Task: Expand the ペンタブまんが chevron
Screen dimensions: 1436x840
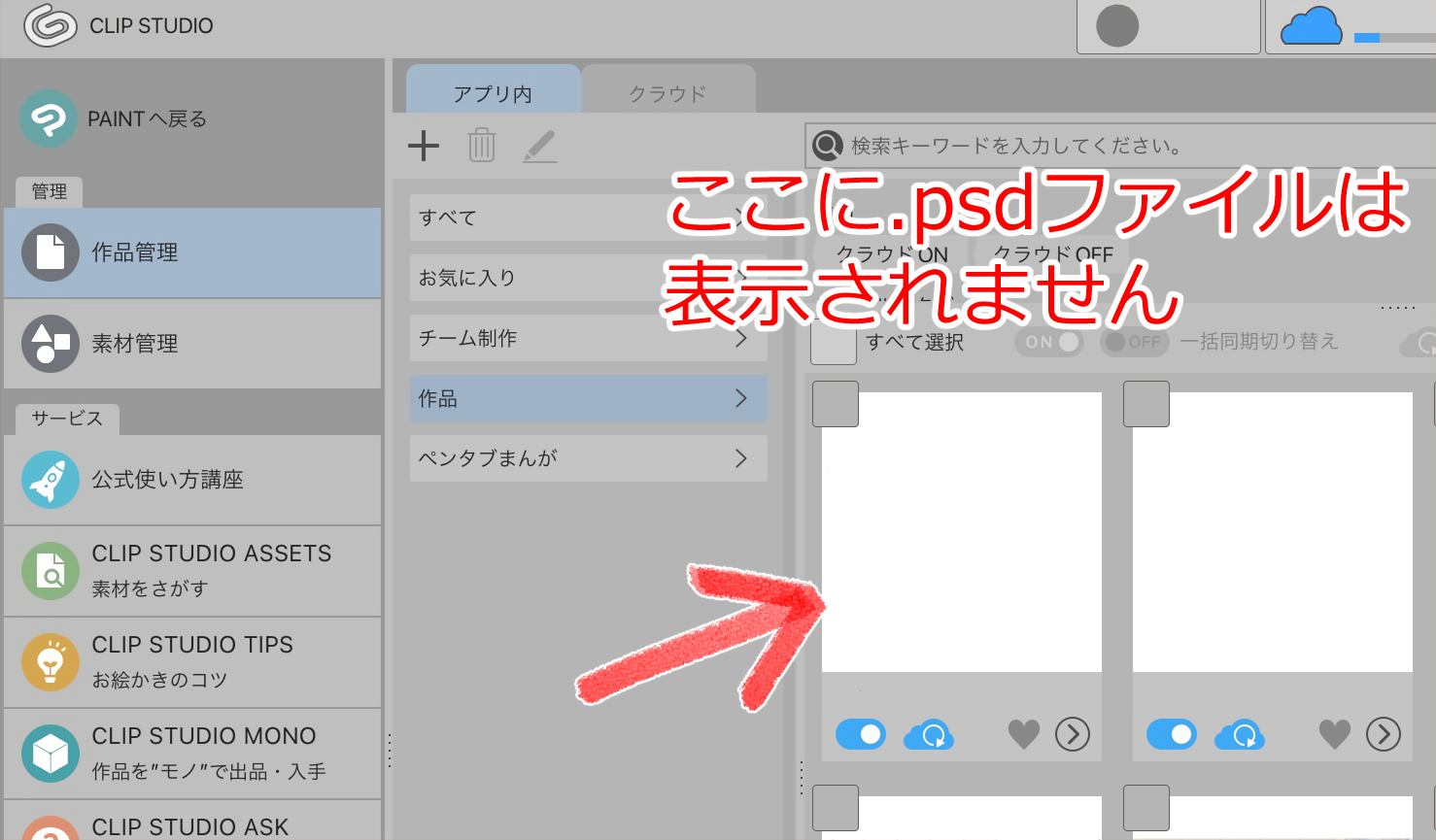Action: pyautogui.click(x=741, y=458)
